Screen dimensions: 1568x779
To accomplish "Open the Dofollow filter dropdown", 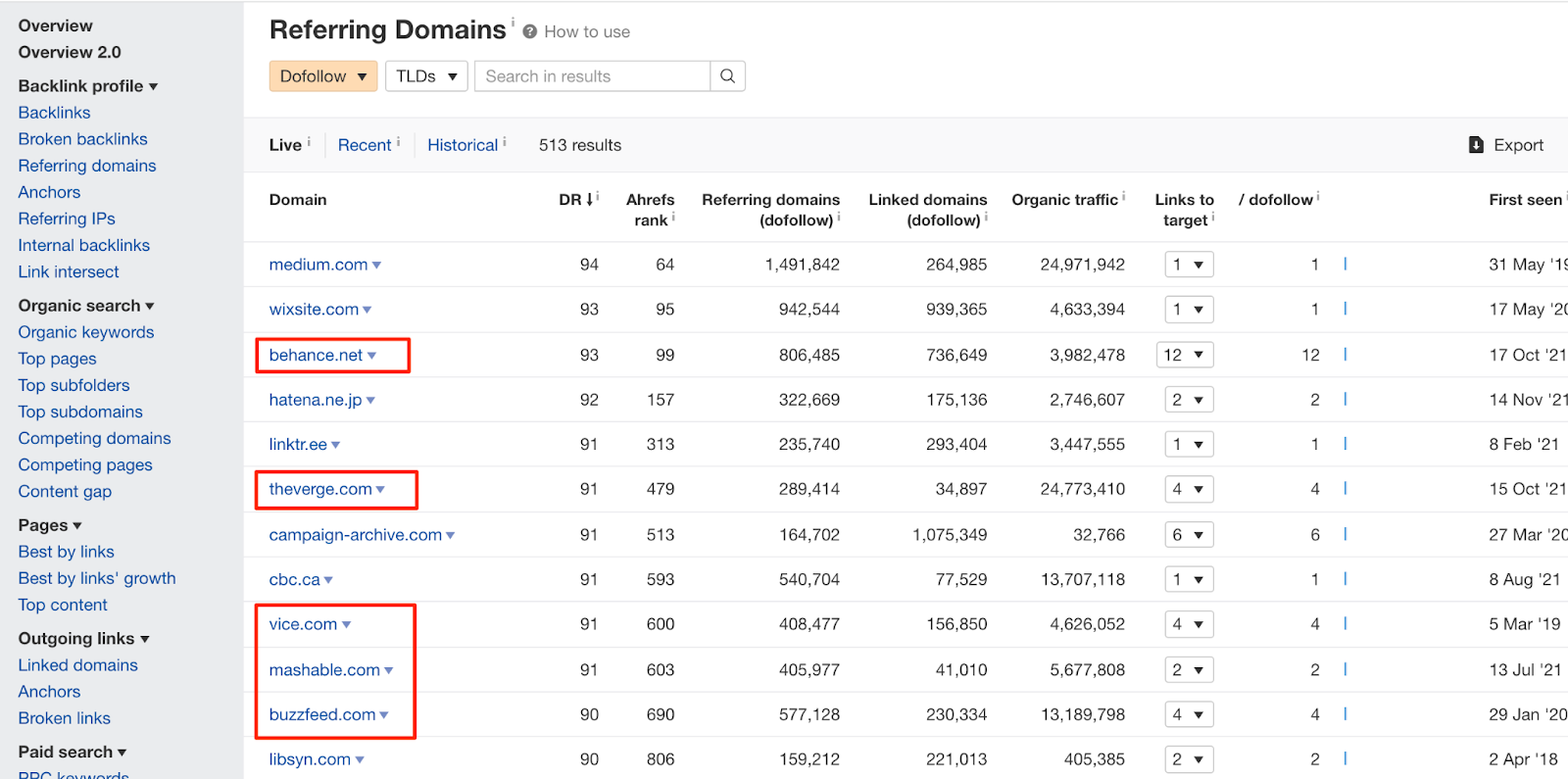I will click(x=323, y=76).
